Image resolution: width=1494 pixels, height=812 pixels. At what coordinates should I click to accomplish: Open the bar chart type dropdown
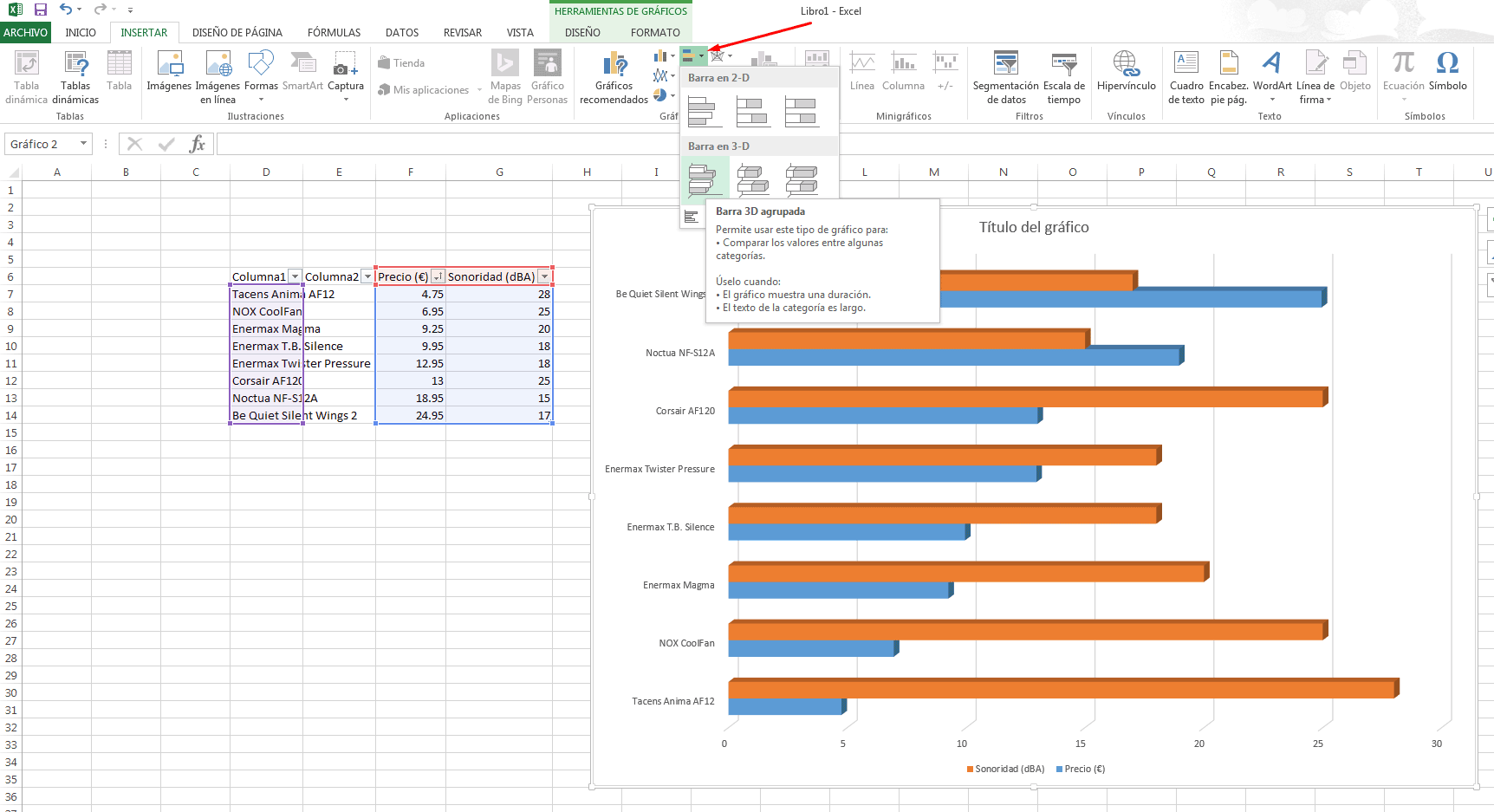(x=701, y=56)
